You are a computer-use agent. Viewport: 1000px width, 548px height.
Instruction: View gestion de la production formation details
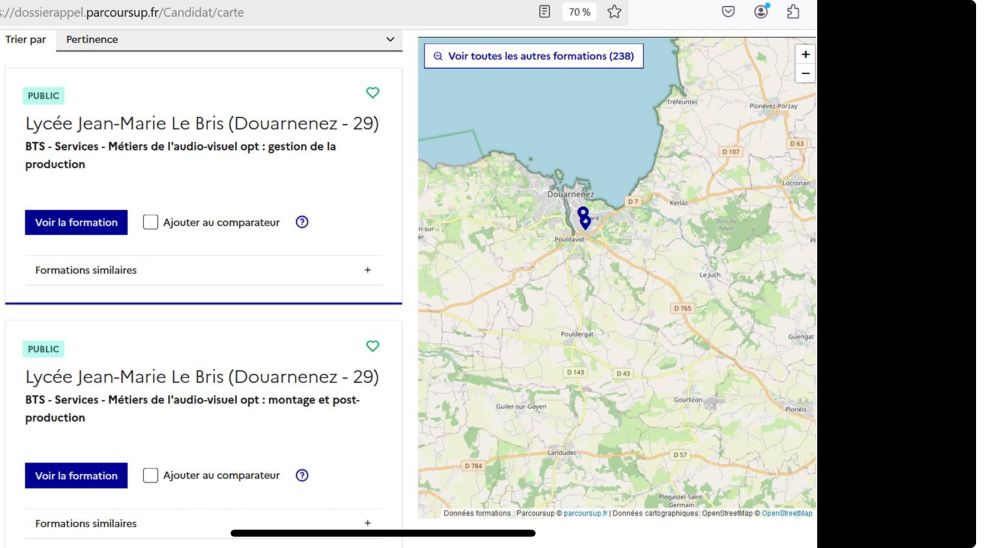76,222
